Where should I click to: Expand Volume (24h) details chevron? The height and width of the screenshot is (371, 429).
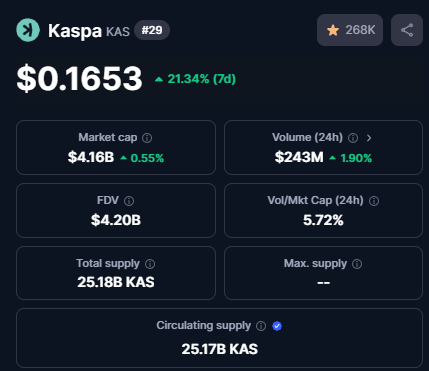pos(369,138)
